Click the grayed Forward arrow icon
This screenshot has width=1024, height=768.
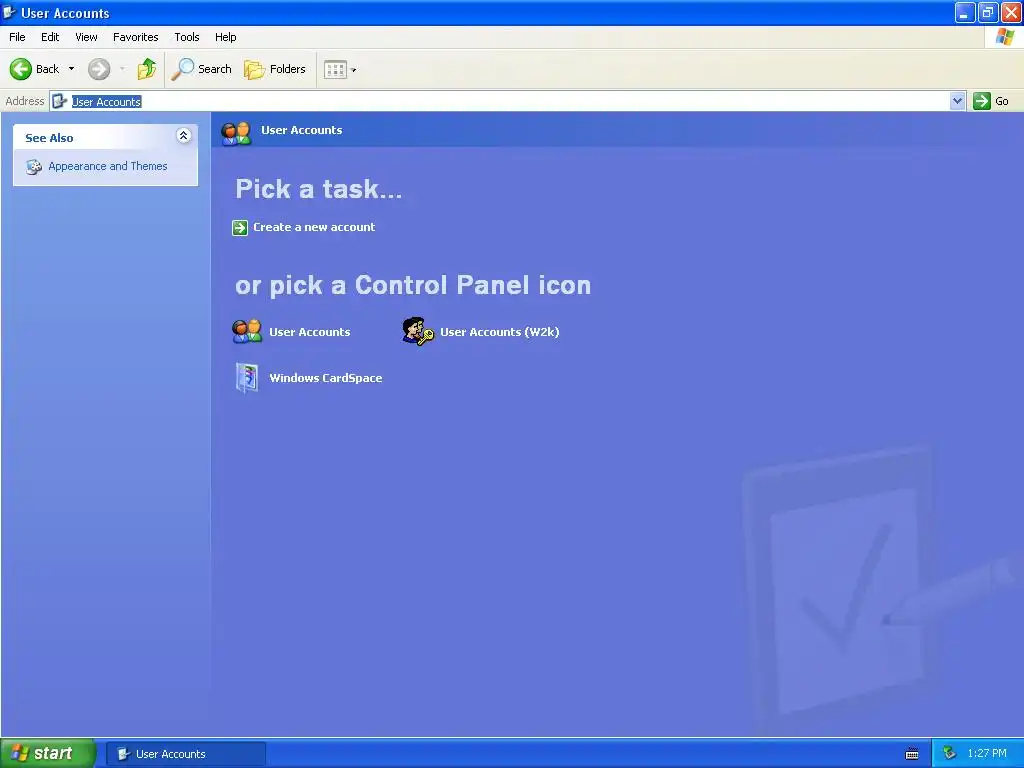click(99, 69)
